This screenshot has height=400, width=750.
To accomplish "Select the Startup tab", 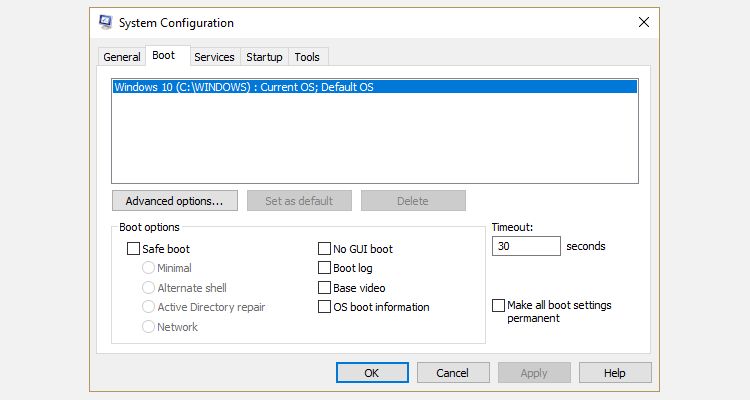I will coord(264,57).
